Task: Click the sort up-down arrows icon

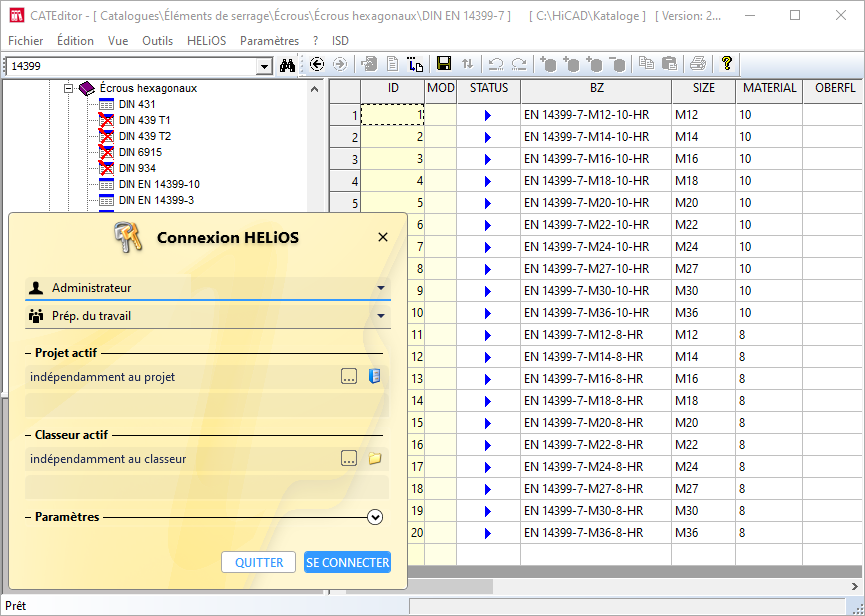Action: [467, 64]
